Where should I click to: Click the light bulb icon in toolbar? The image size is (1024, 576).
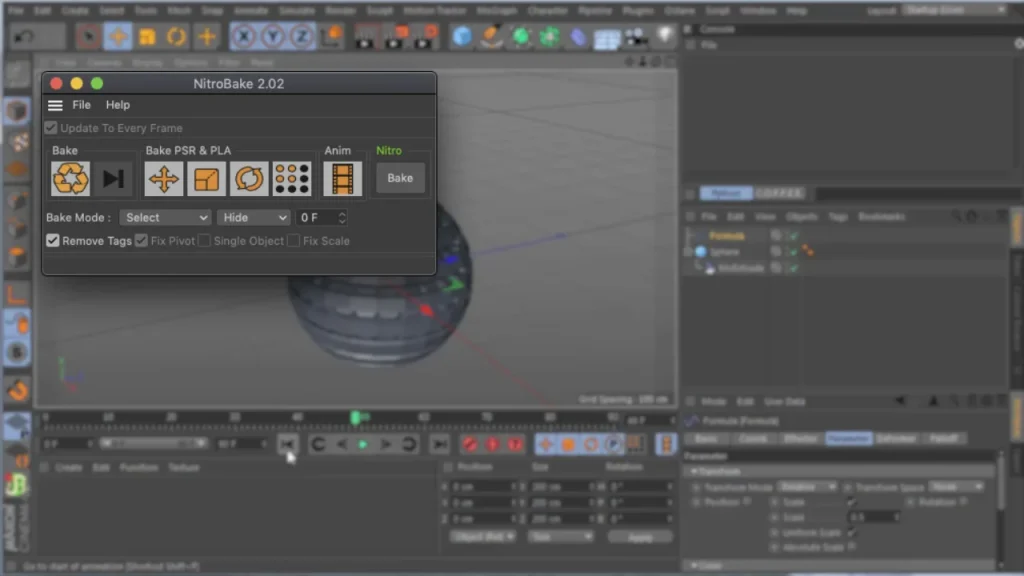click(665, 36)
